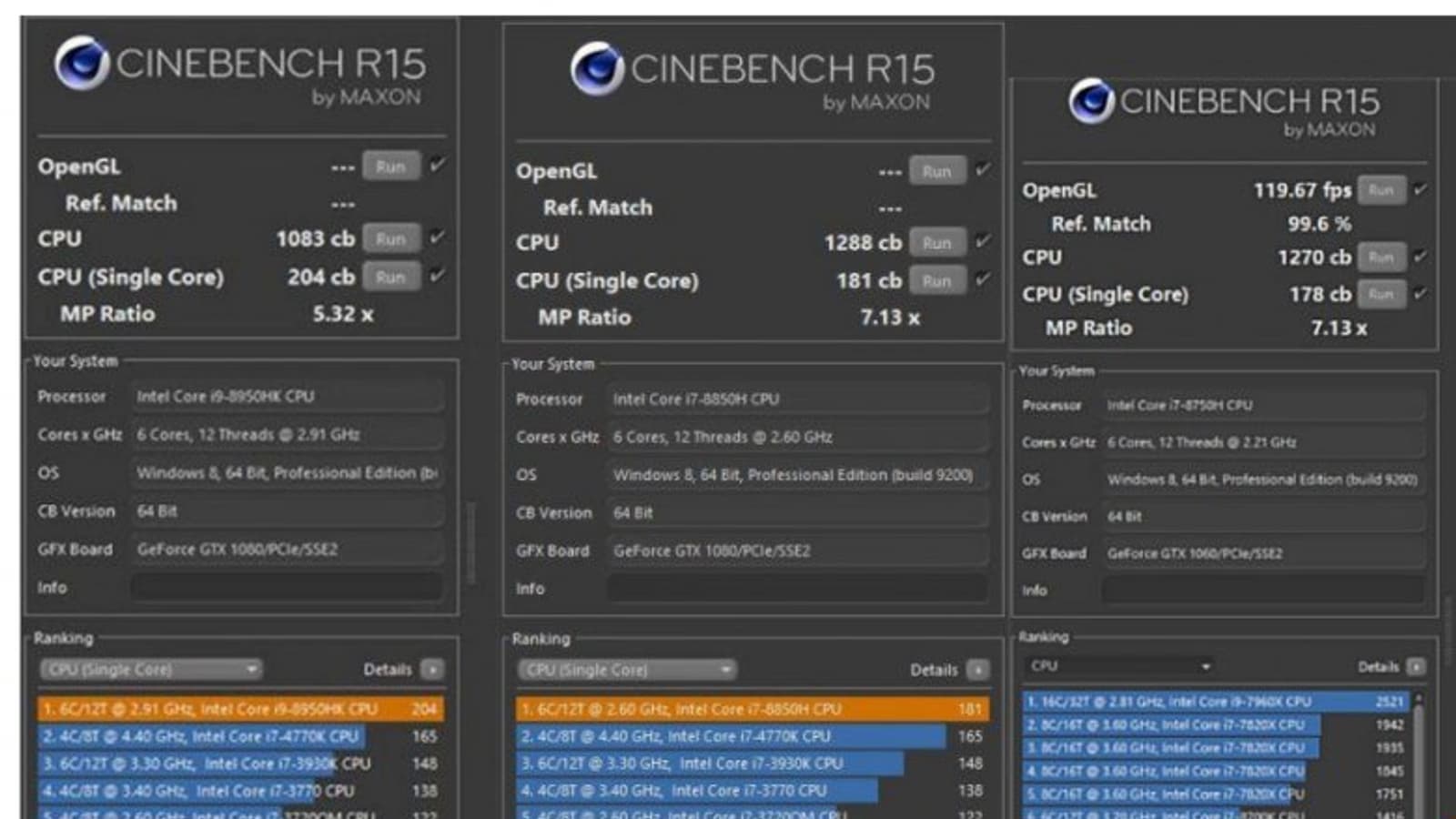Open the CPU ranking dropdown in i7-8750H window
Viewport: 1456px width, 819px height.
1120,666
